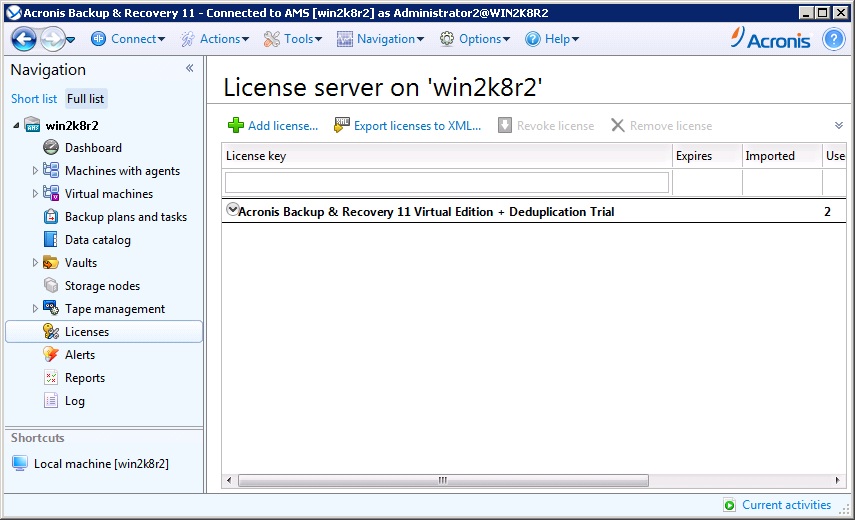Open Backup plans and tasks
This screenshot has width=855, height=520.
tap(126, 217)
